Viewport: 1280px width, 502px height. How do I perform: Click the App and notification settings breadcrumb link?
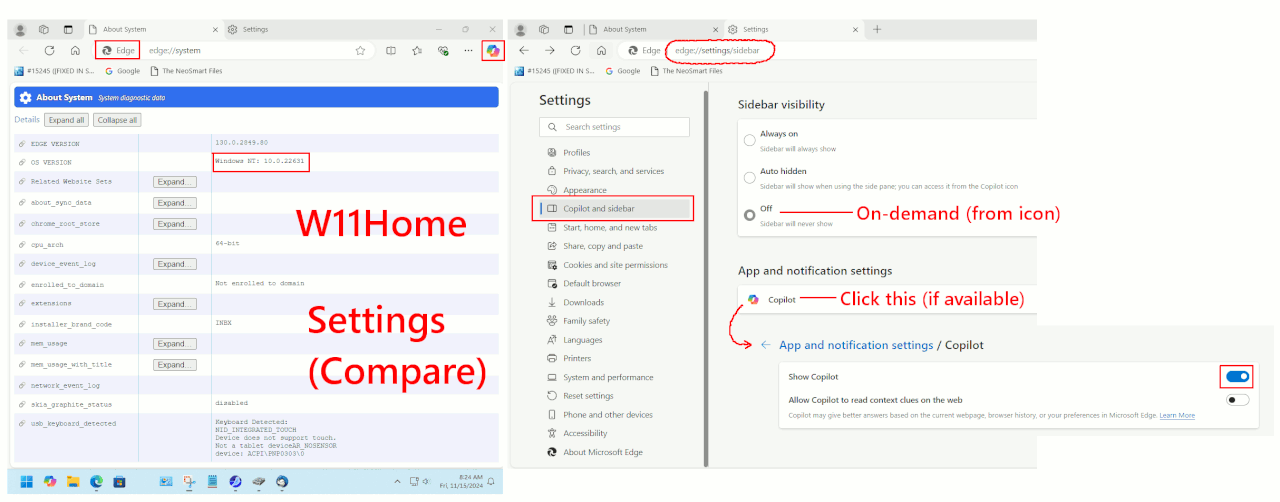[x=856, y=345]
